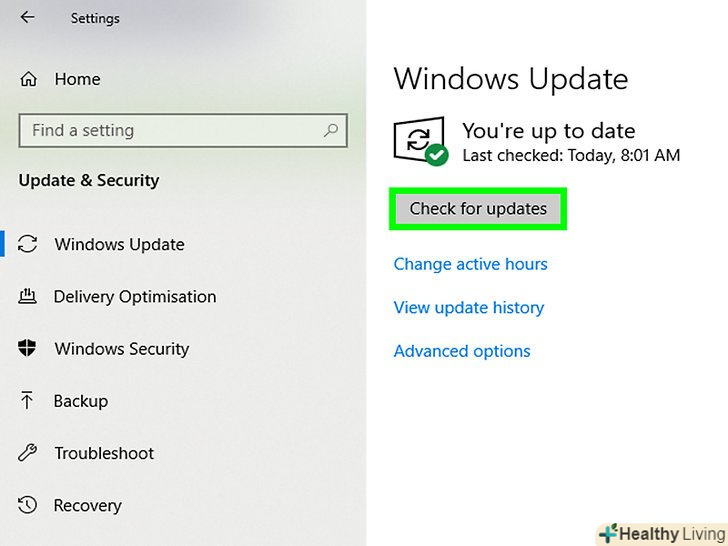Open the Change active hours link
The image size is (728, 546).
pos(470,264)
